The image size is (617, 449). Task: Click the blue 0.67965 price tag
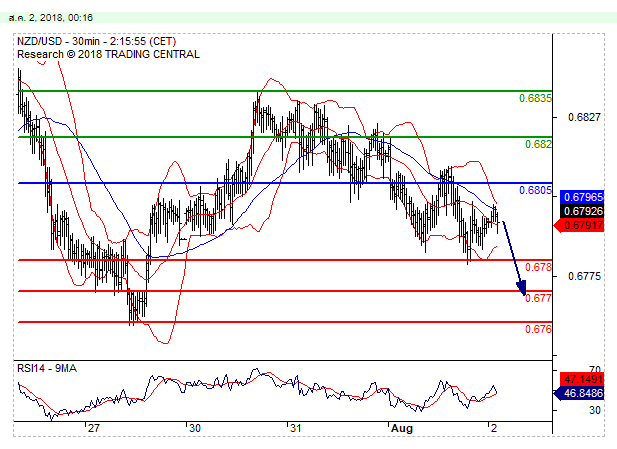point(582,197)
